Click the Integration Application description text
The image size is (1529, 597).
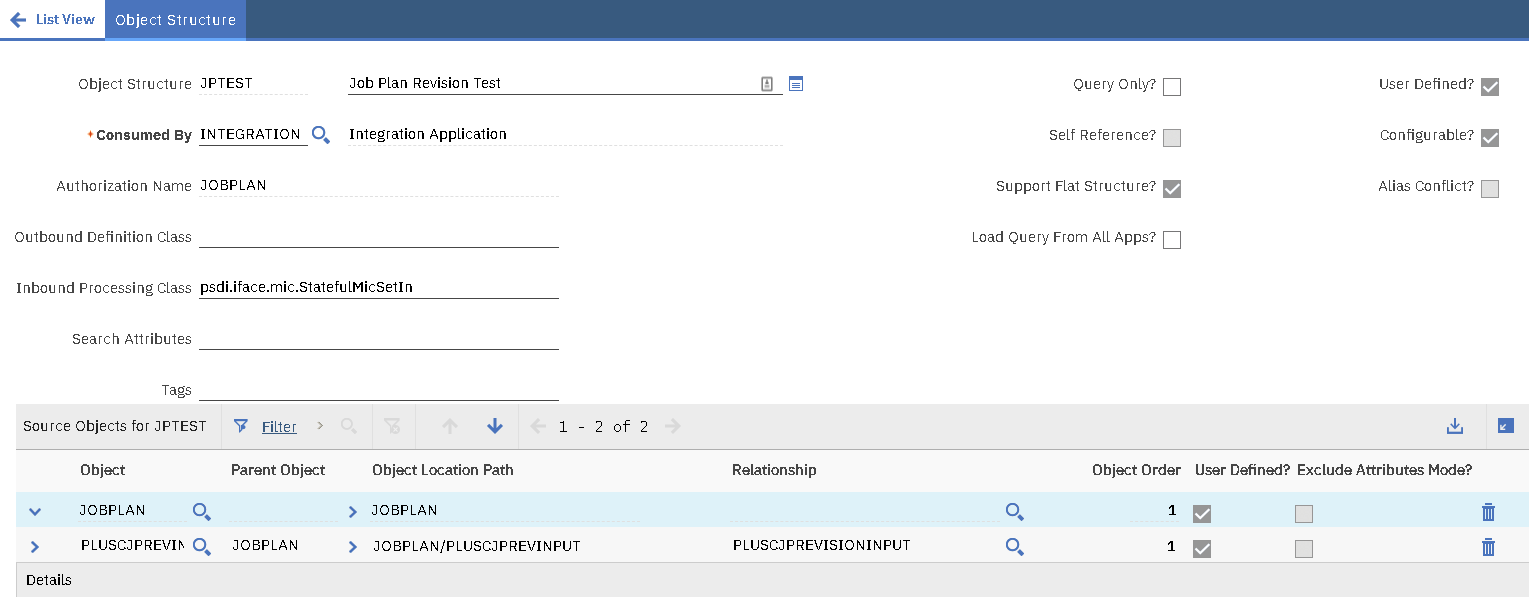(x=428, y=134)
